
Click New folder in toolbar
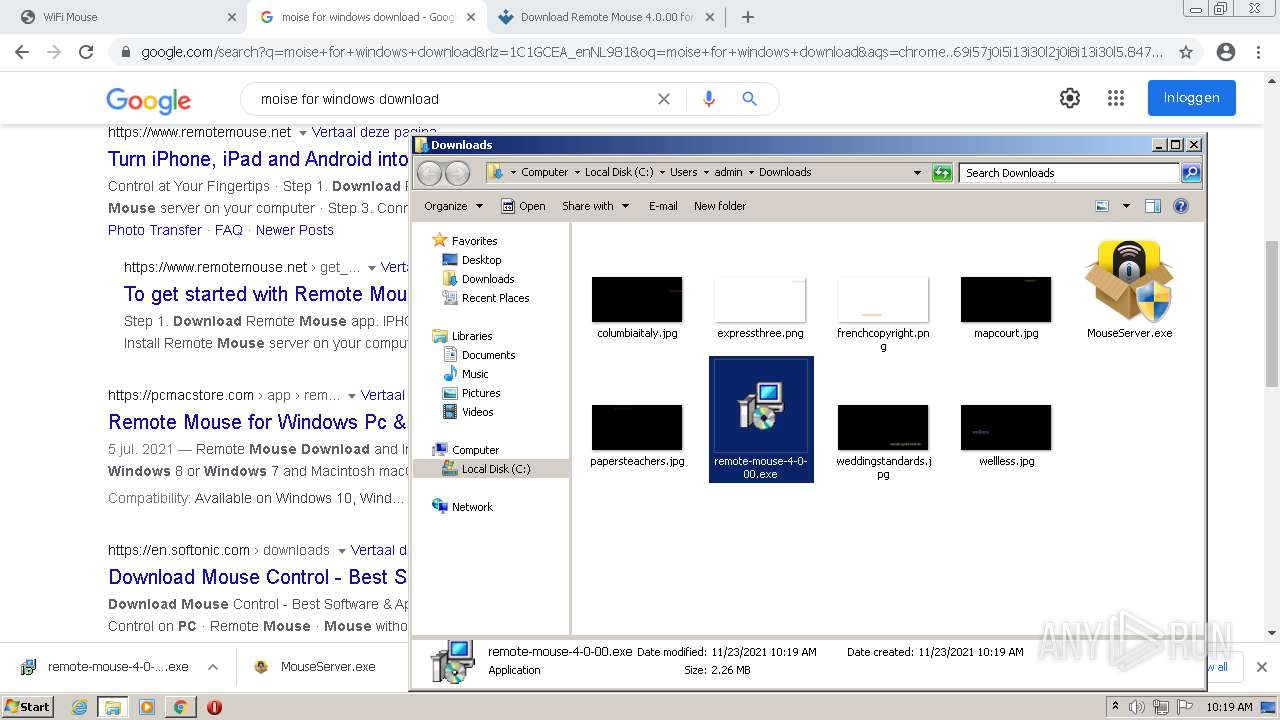click(x=720, y=206)
